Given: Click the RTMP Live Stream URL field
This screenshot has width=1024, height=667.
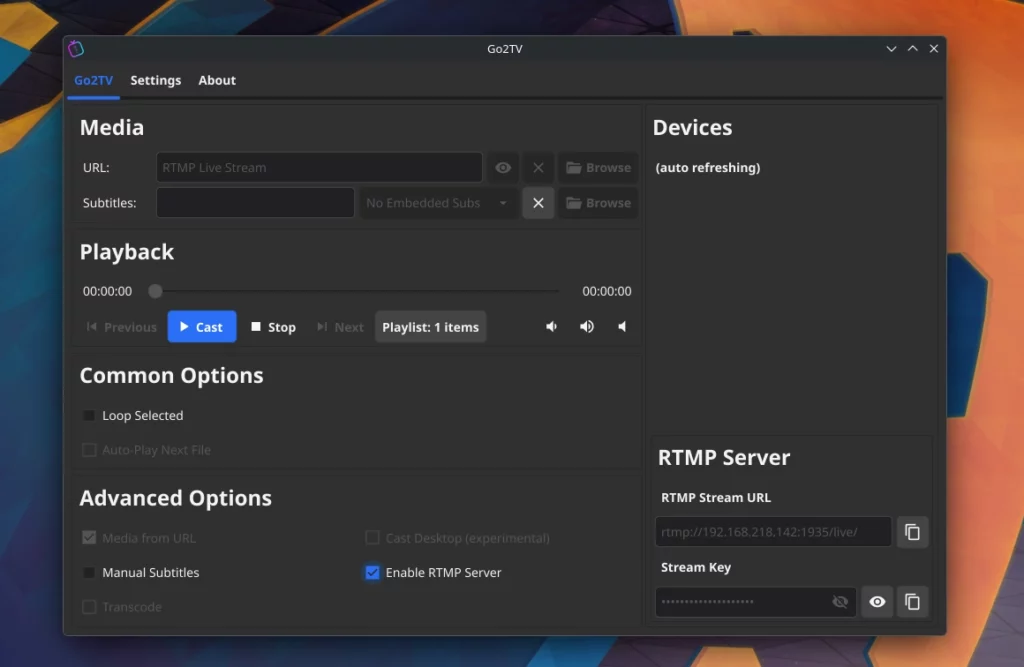Looking at the screenshot, I should (319, 168).
